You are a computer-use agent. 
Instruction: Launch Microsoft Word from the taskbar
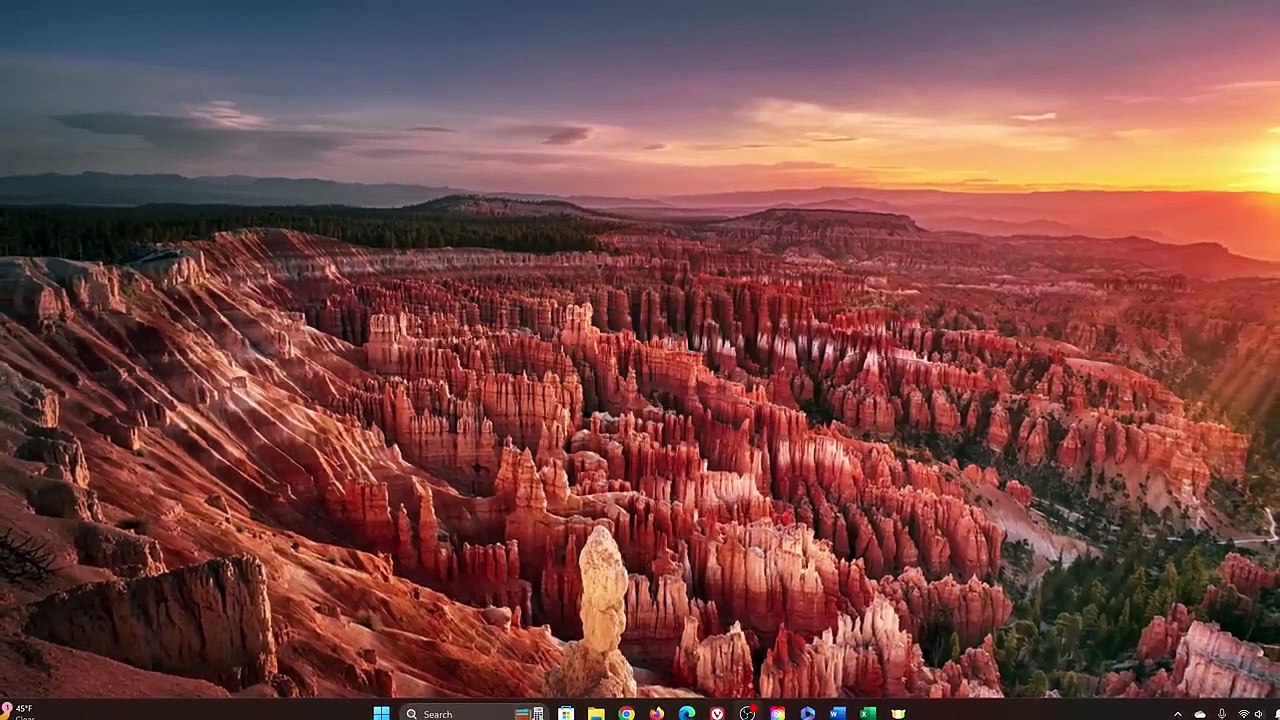pos(838,713)
